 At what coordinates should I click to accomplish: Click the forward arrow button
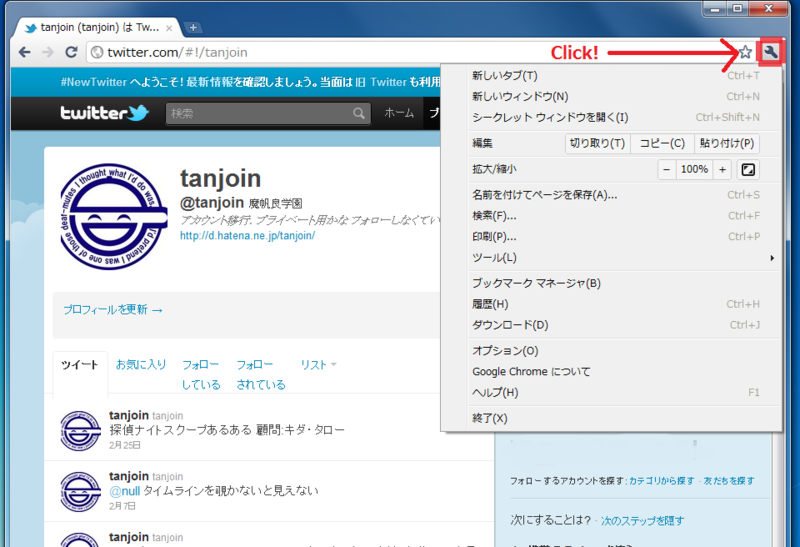click(x=48, y=52)
